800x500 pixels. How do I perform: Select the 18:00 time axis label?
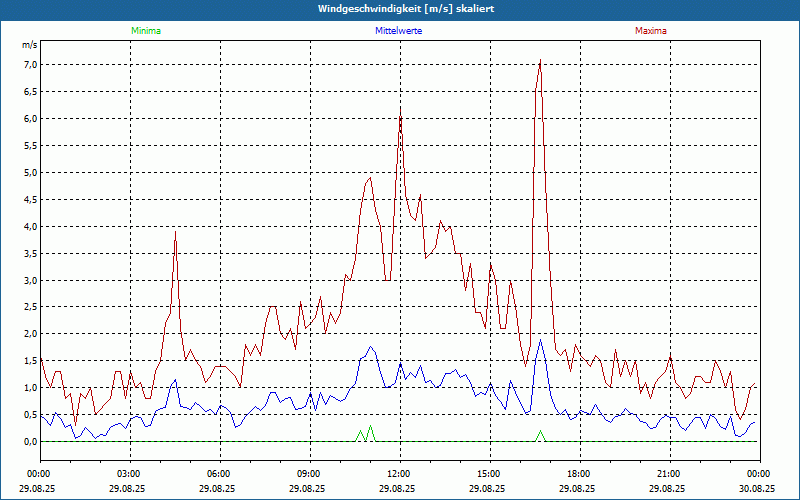coord(579,473)
